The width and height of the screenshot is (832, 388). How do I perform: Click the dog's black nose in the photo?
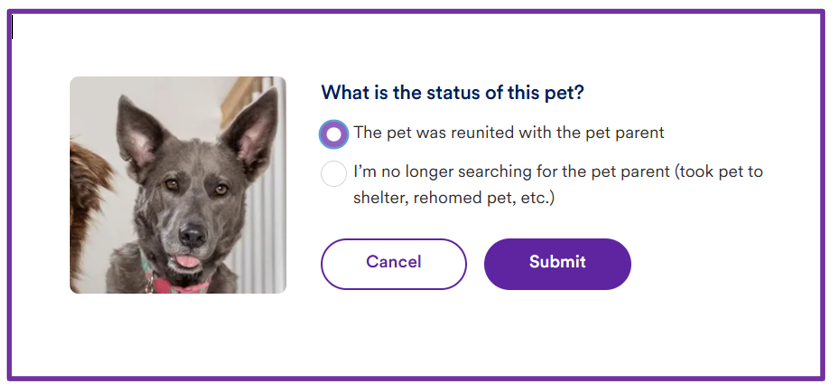click(x=192, y=235)
